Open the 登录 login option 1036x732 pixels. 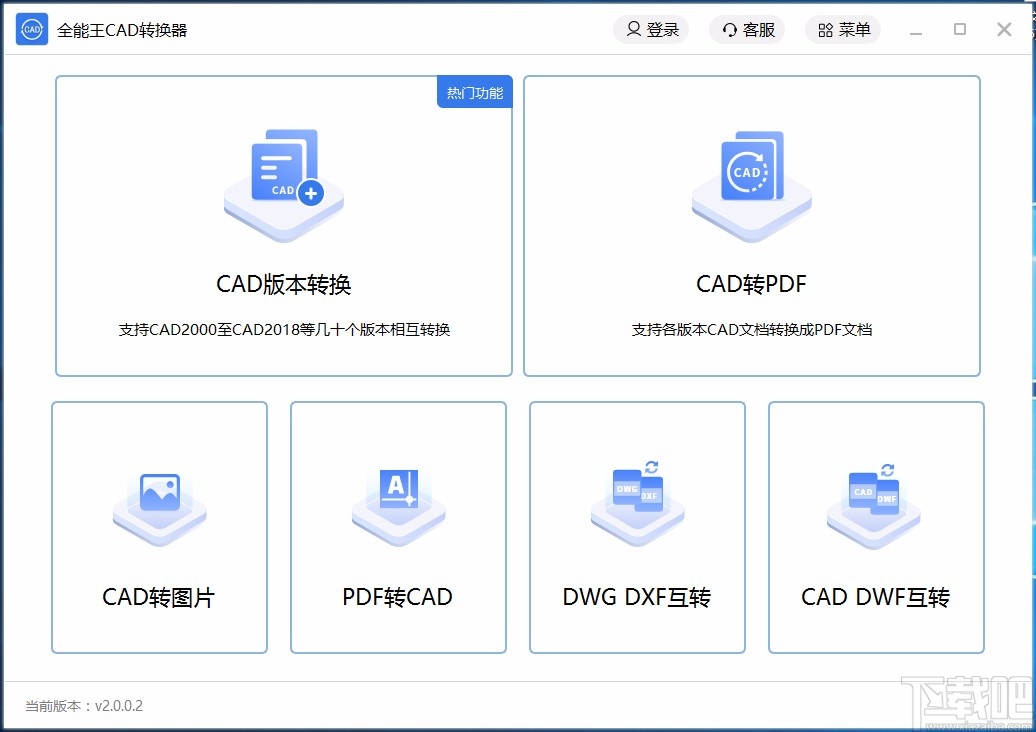[651, 30]
